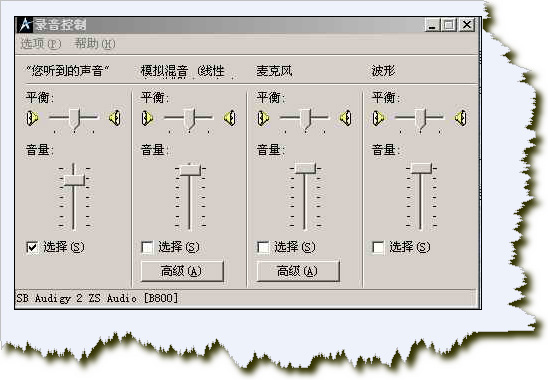The width and height of the screenshot is (548, 380).
Task: Click right speaker icon in 模拟混音 balance
Action: [230, 118]
